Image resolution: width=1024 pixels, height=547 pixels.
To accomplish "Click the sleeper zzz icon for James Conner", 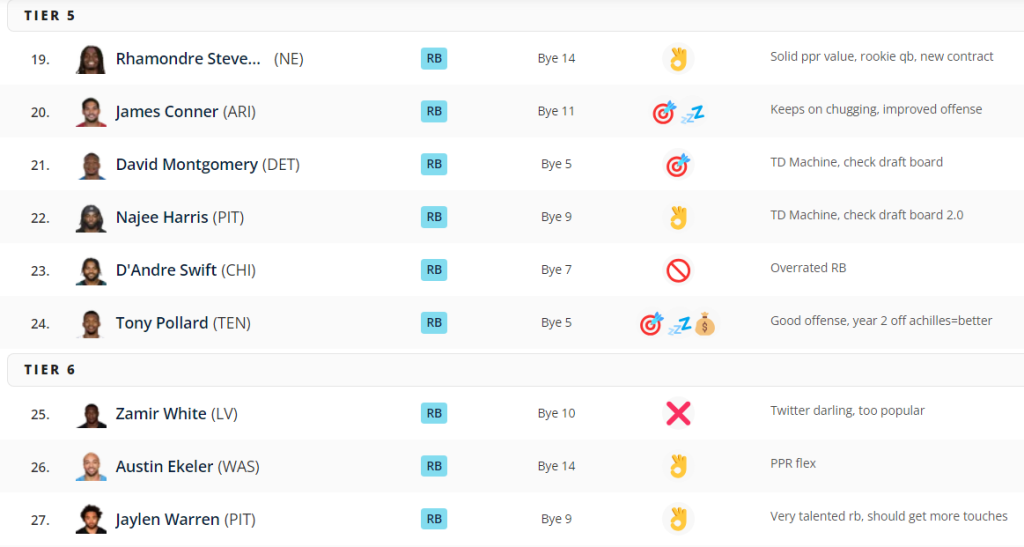I will (x=692, y=114).
